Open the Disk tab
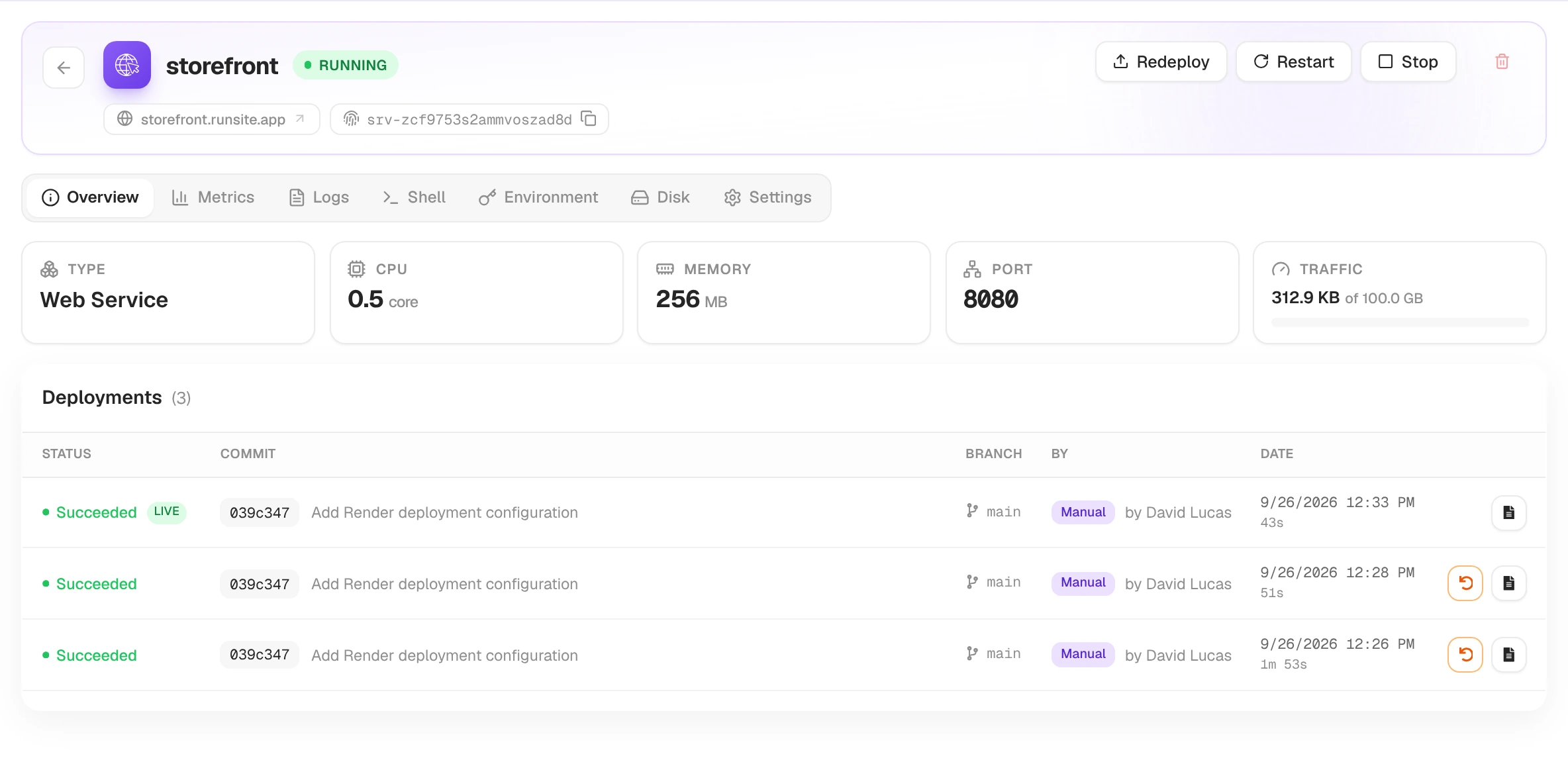This screenshot has height=764, width=1568. pyautogui.click(x=660, y=197)
